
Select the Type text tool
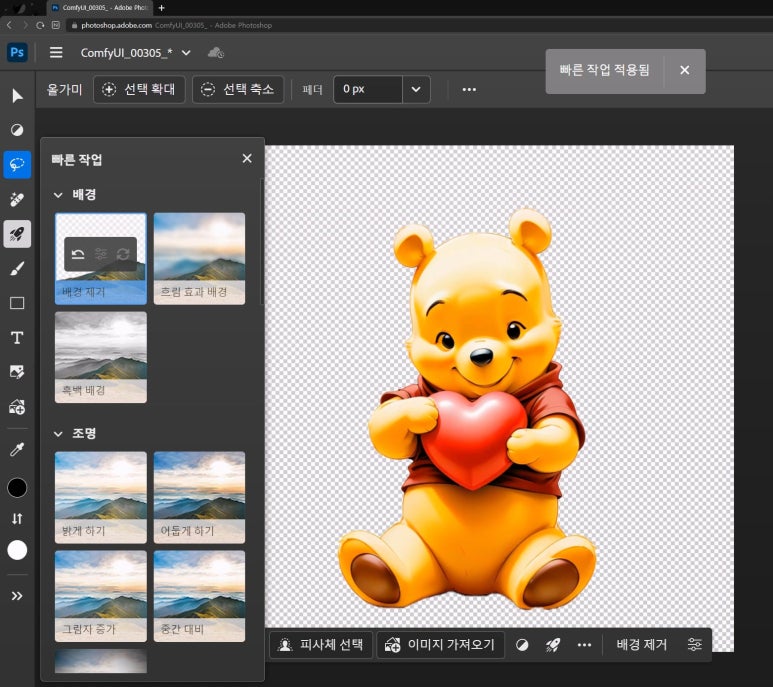[x=17, y=338]
